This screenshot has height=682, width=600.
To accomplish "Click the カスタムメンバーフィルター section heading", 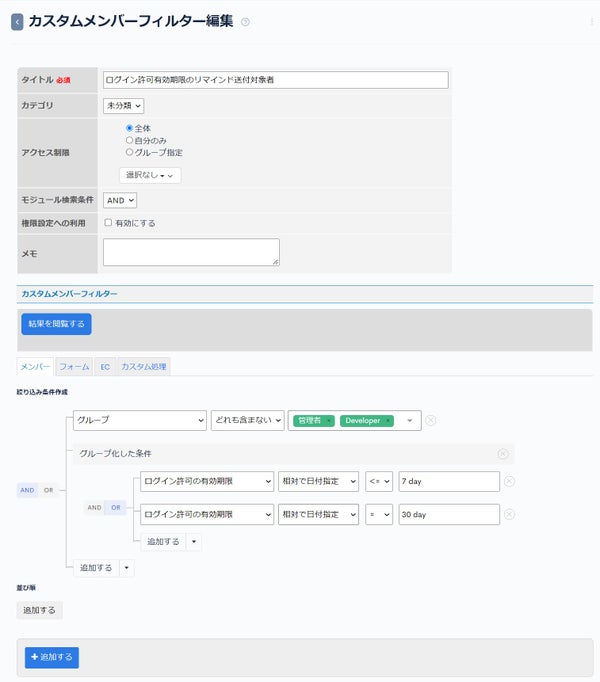I will pos(69,294).
